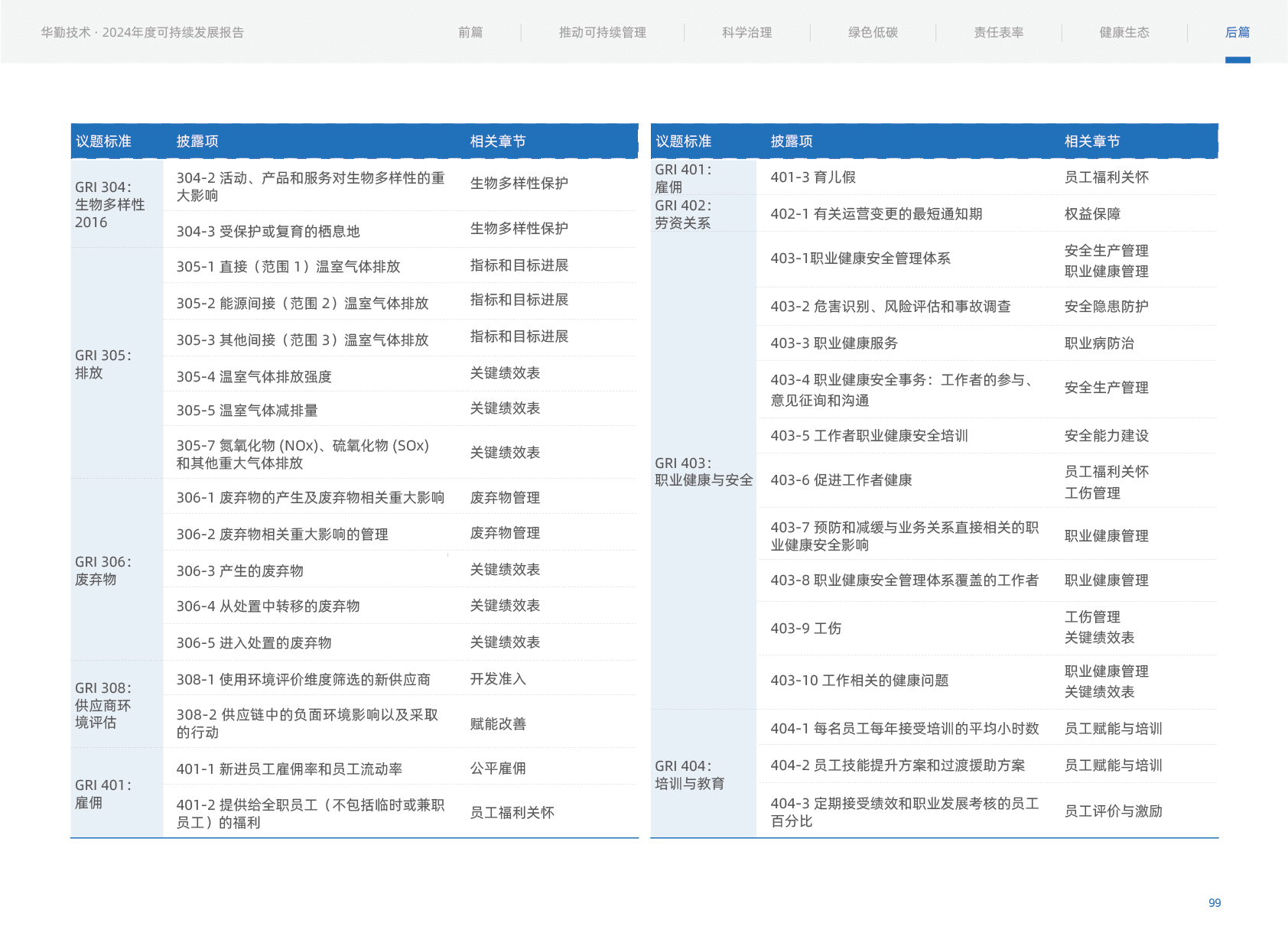Switch to the 推动可持续管理 section tab
1288x949 pixels.
[x=602, y=32]
